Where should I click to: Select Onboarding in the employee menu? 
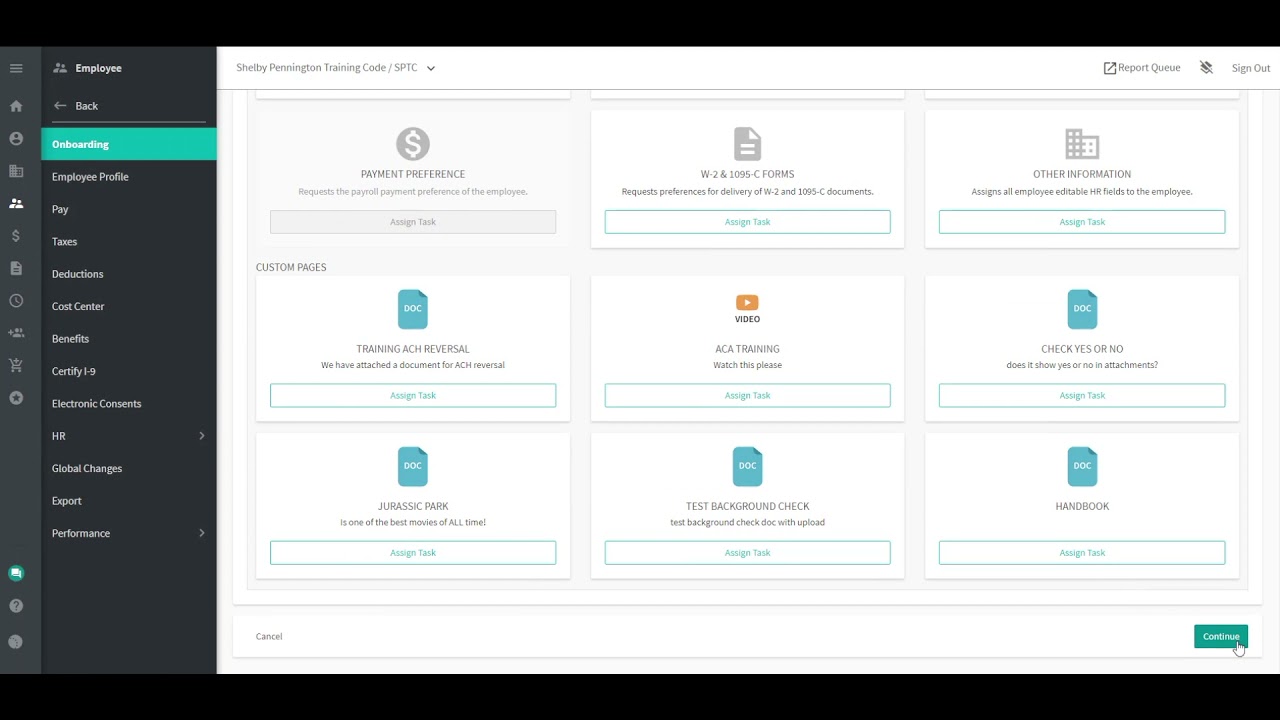[x=129, y=144]
